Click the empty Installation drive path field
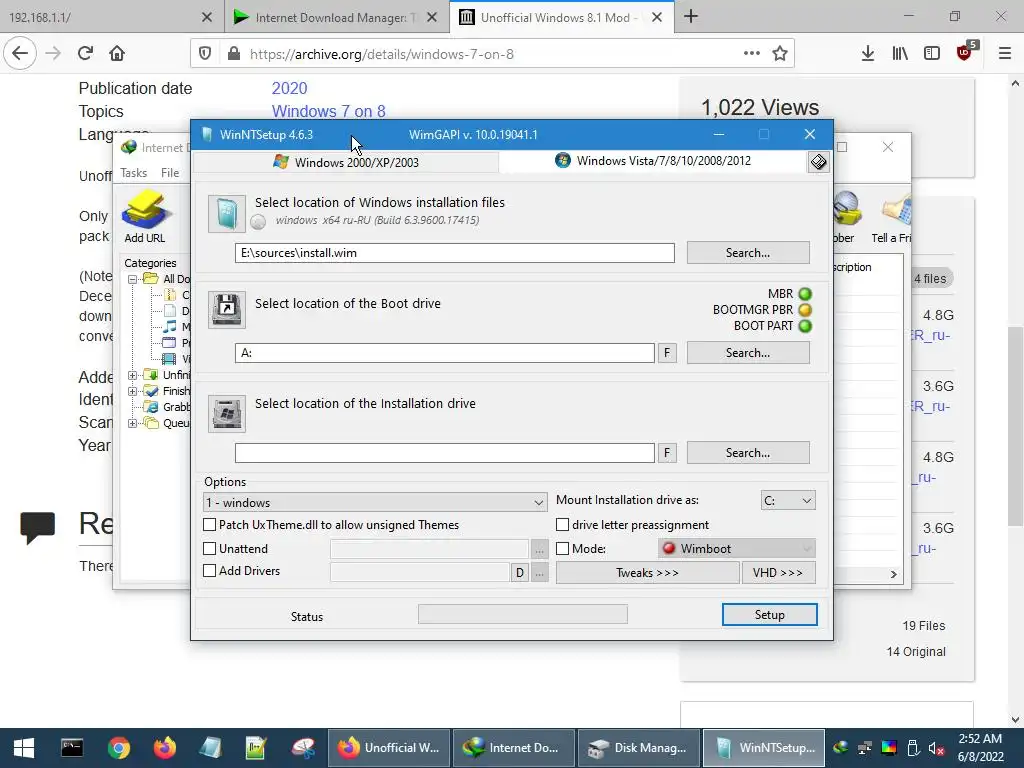The height and width of the screenshot is (768, 1024). (x=445, y=453)
